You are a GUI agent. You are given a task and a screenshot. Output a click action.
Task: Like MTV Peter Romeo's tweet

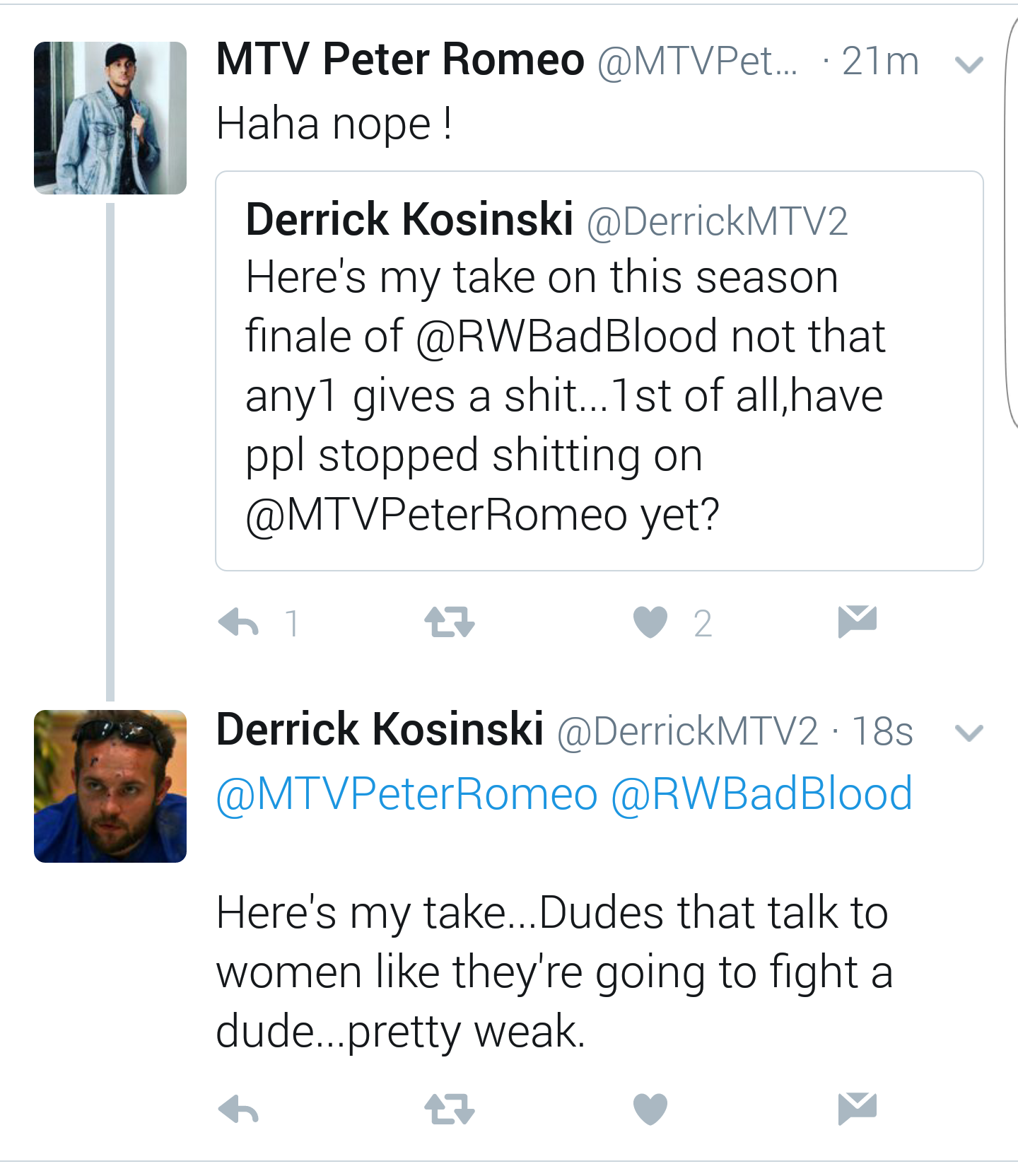point(650,623)
